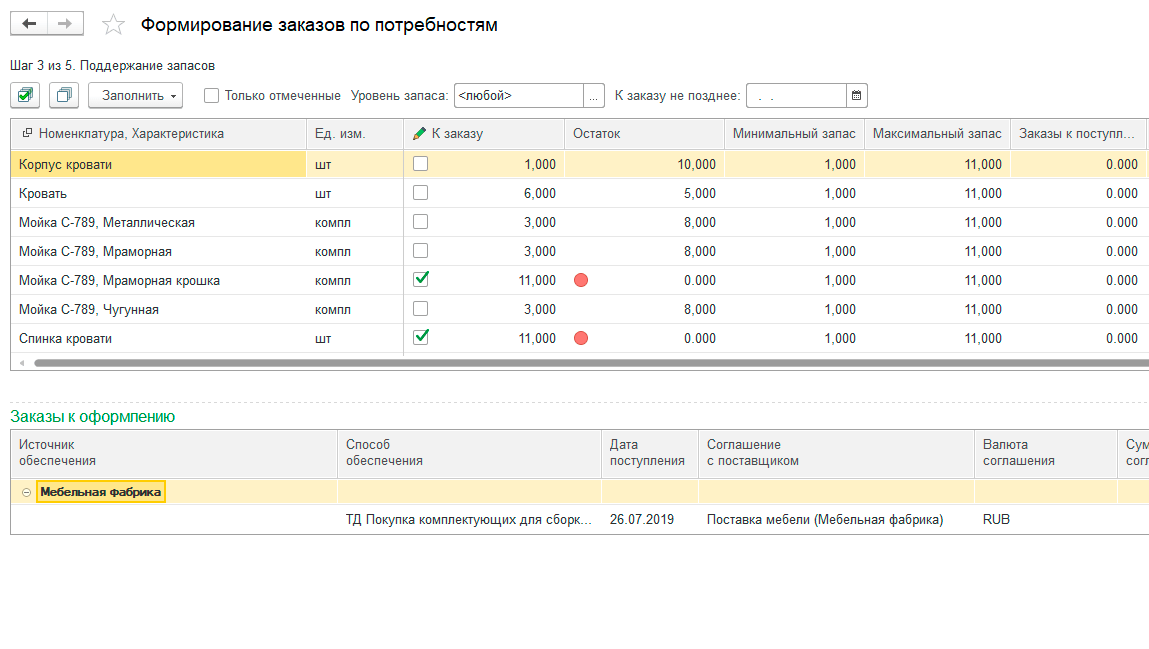This screenshot has width=1149, height=649.
Task: Click the ellipsis button beside stock level field
Action: (x=594, y=95)
